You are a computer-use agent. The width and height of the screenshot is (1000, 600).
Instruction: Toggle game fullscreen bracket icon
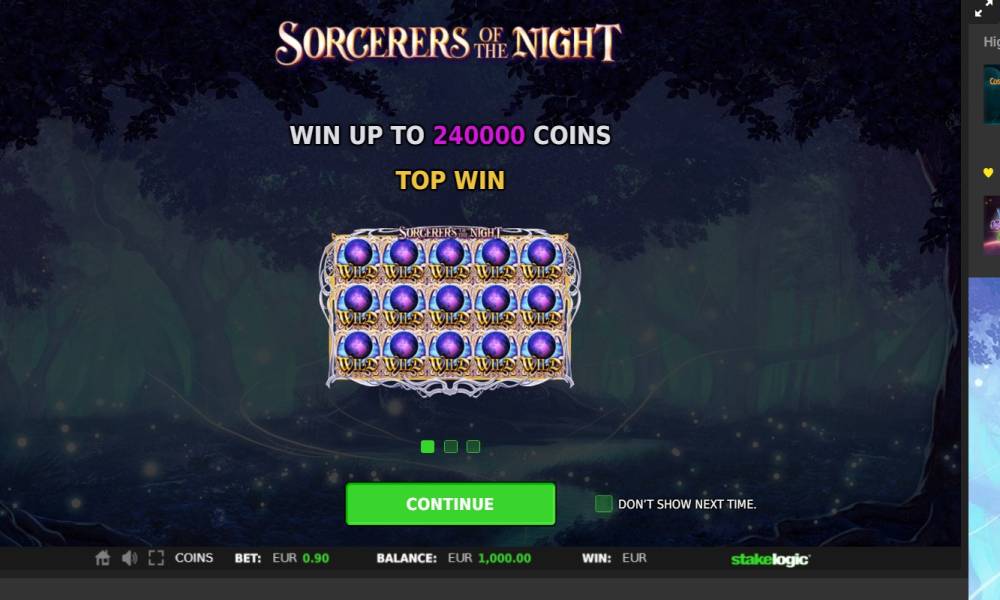[156, 558]
